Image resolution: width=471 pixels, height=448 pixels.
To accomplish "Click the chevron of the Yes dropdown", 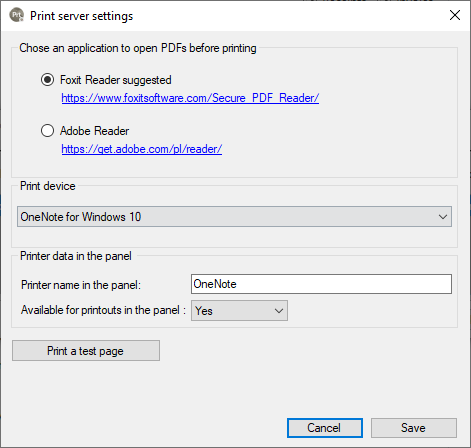I will click(x=279, y=311).
